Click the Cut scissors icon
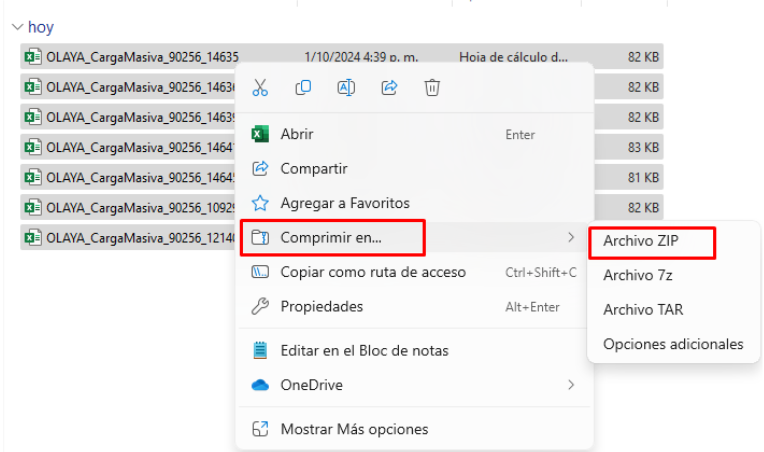764x452 pixels. (x=260, y=88)
